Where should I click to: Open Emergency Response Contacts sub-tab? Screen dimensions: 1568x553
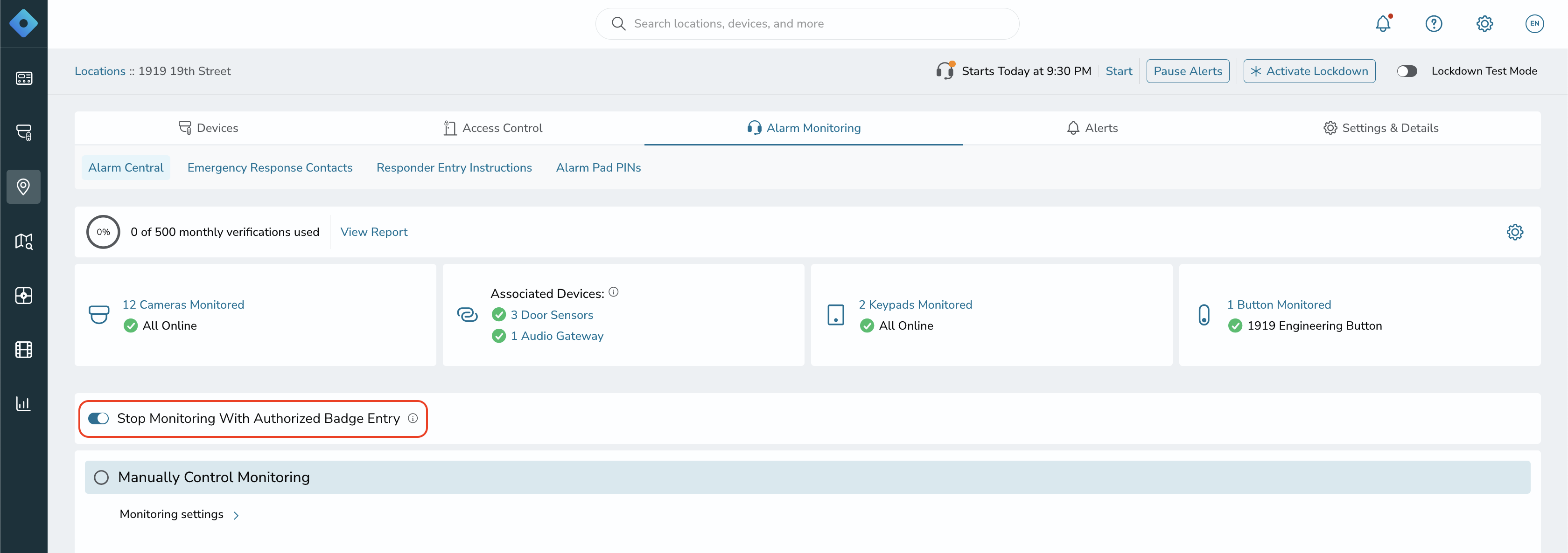(x=270, y=167)
